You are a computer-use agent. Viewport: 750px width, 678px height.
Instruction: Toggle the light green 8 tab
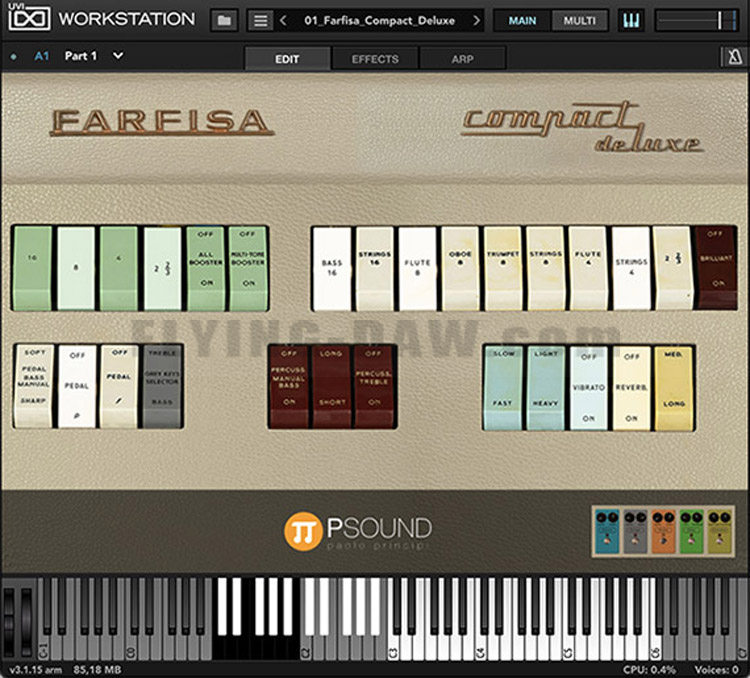(x=76, y=268)
